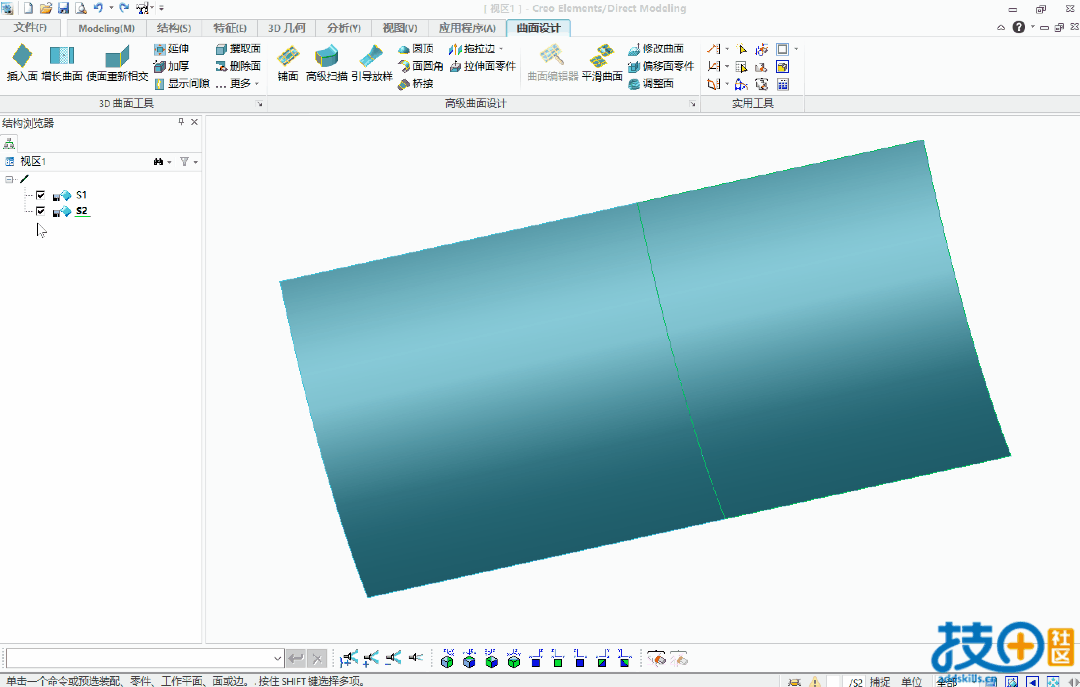Open dropdown beside the square utility icon
The width and height of the screenshot is (1080, 687).
tap(796, 49)
